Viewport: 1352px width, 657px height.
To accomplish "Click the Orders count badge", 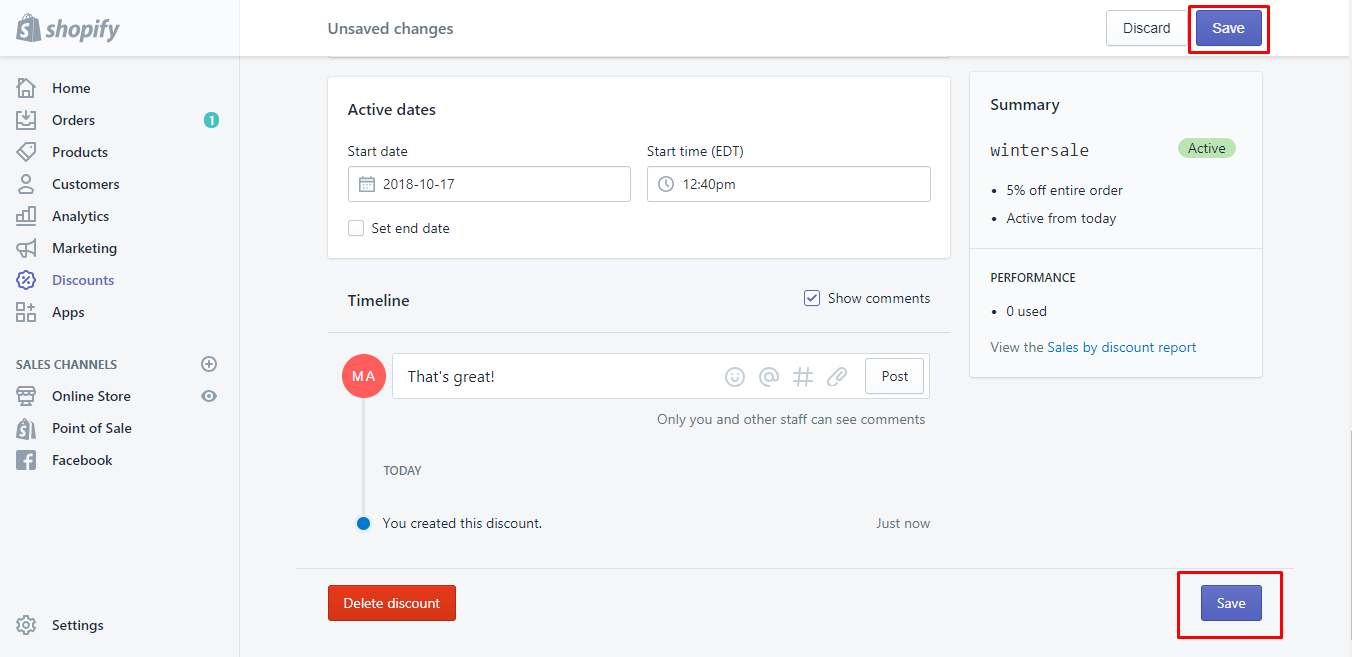I will [x=211, y=120].
